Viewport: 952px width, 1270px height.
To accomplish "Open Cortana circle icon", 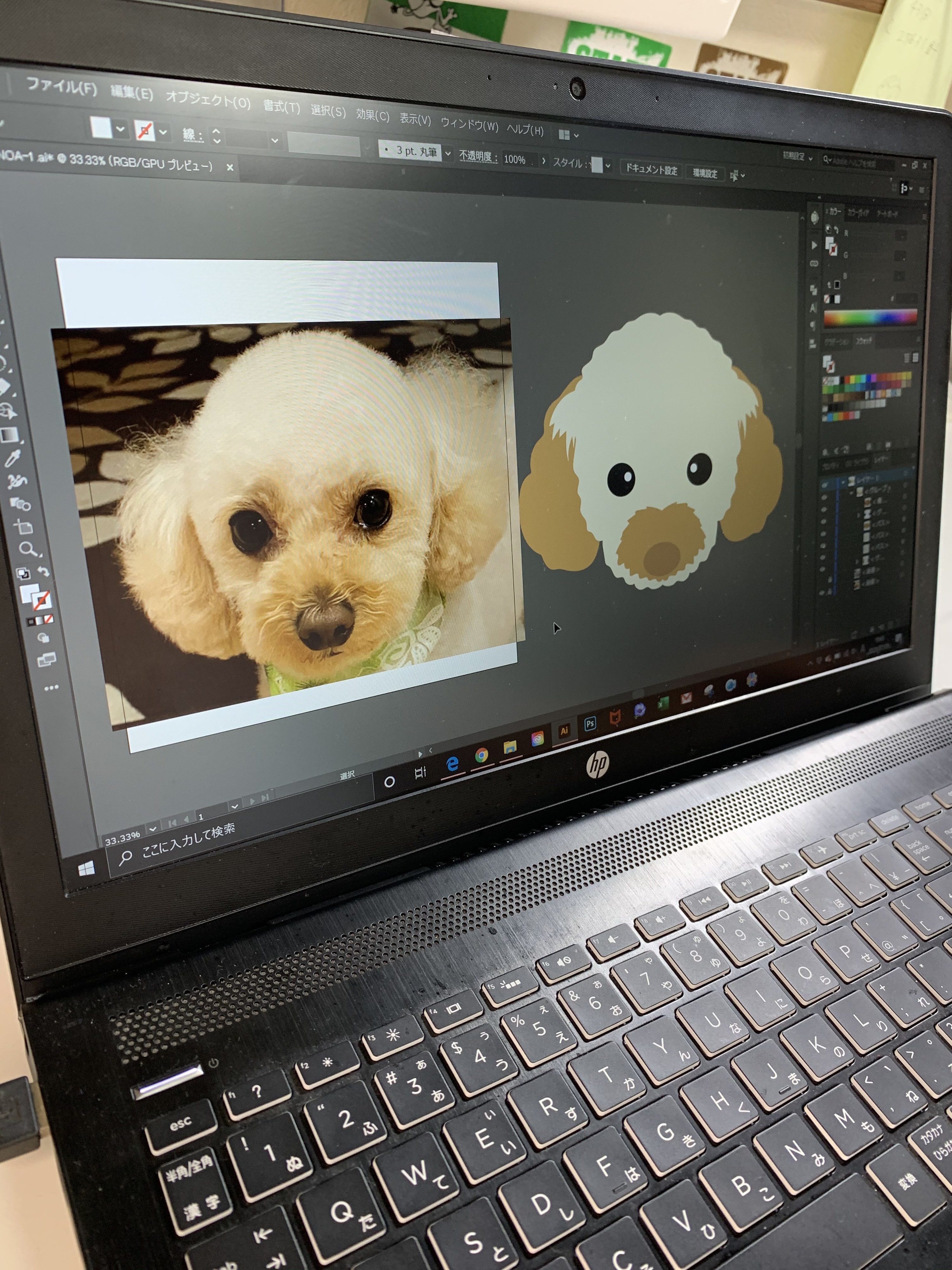I will pos(389,781).
